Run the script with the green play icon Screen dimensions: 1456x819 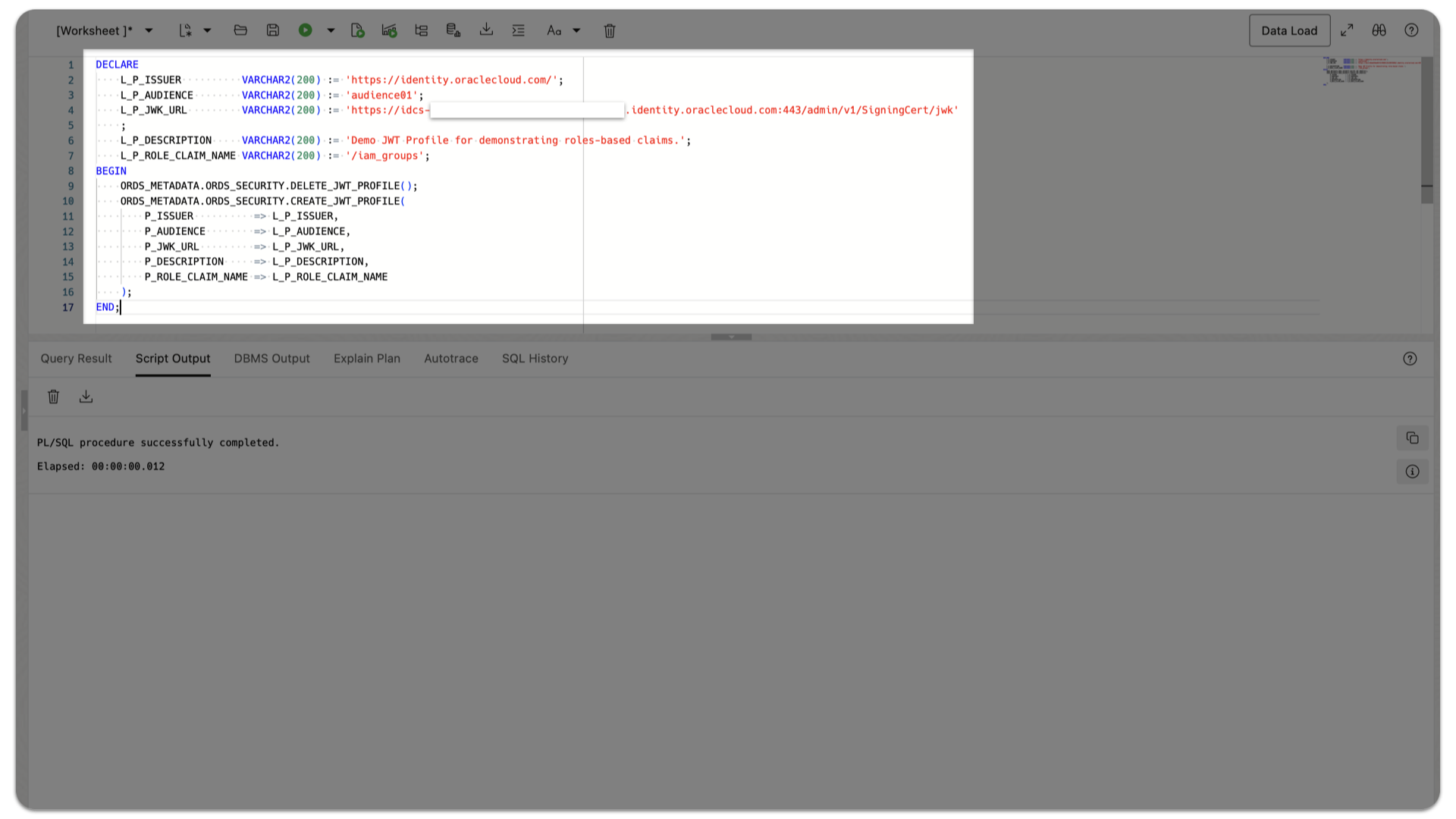point(306,30)
